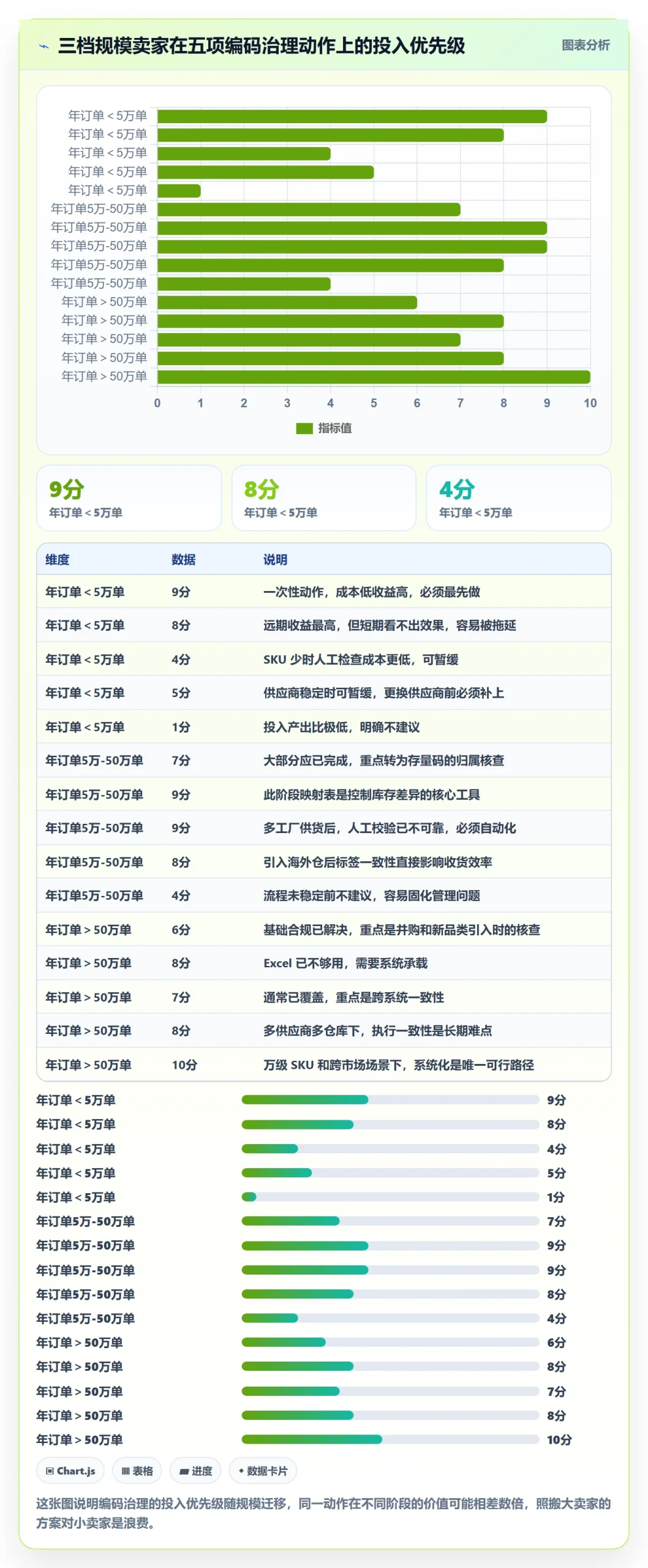Click the footer note starting 这张图说明编码治理
Image resolution: width=648 pixels, height=1568 pixels.
coord(323,1513)
